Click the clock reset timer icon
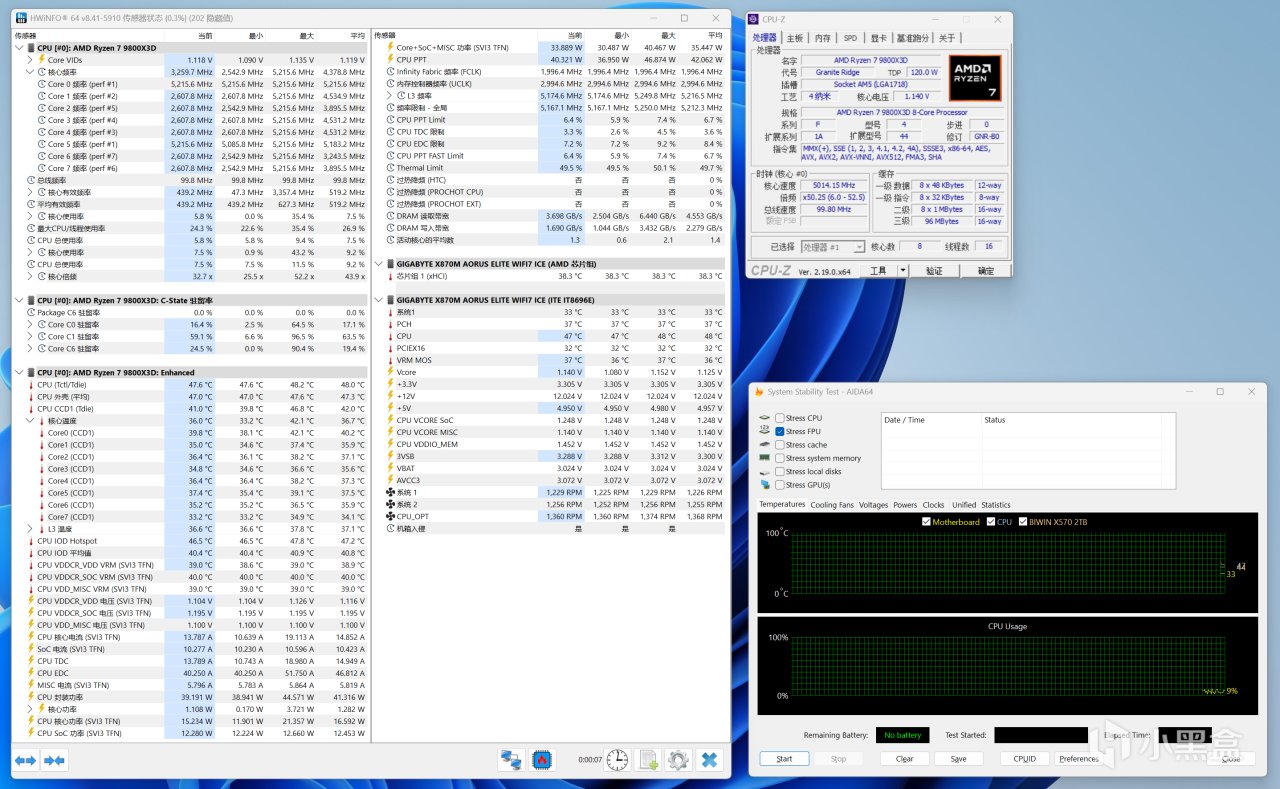1280x789 pixels. click(x=617, y=760)
